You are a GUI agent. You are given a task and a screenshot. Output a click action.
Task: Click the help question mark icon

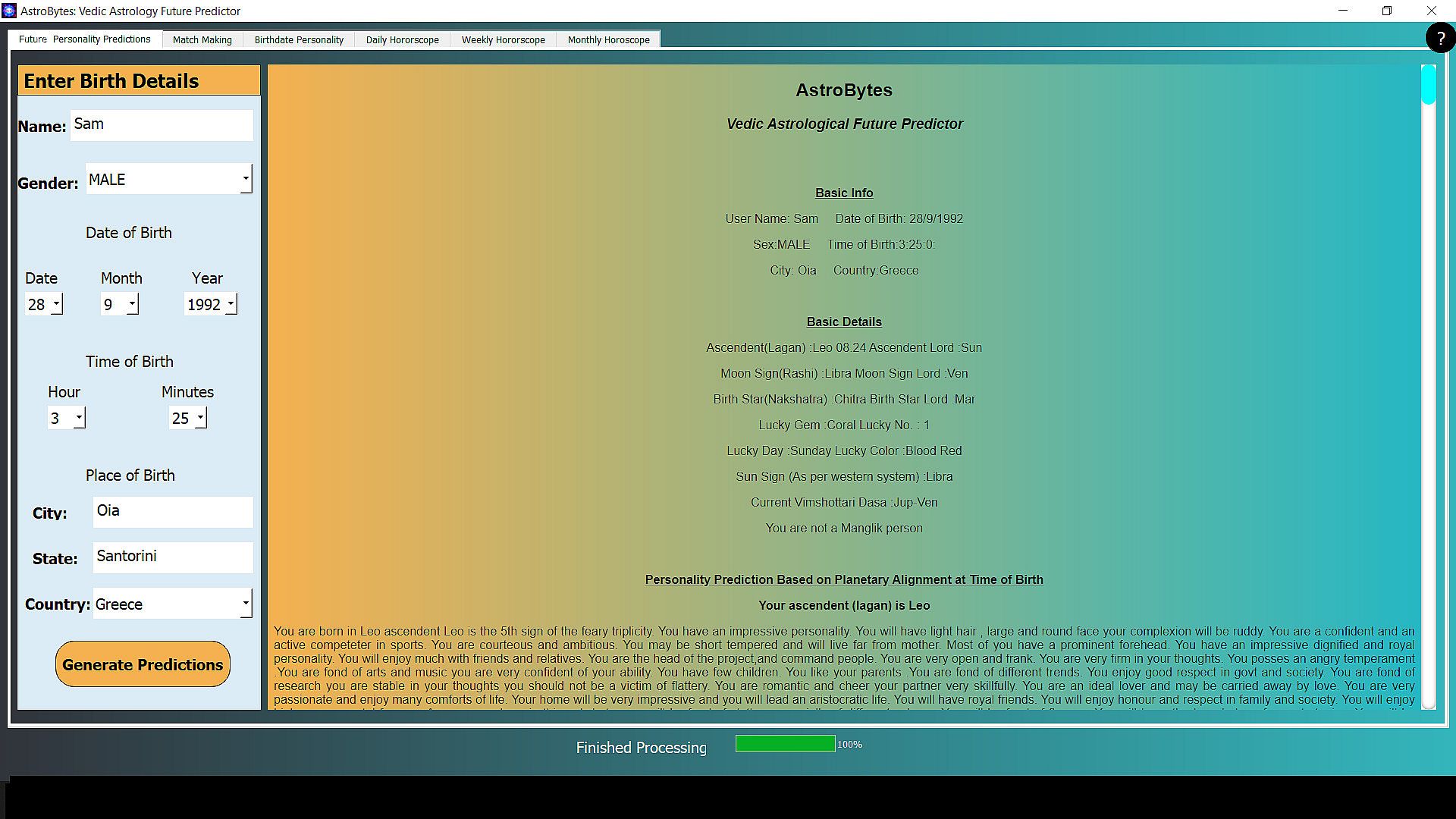(1440, 38)
